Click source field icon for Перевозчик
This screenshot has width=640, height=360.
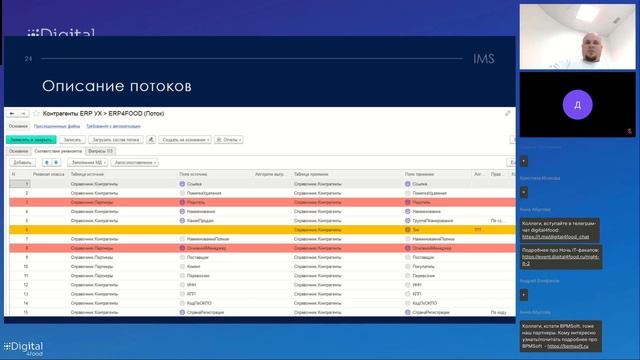pyautogui.click(x=182, y=276)
